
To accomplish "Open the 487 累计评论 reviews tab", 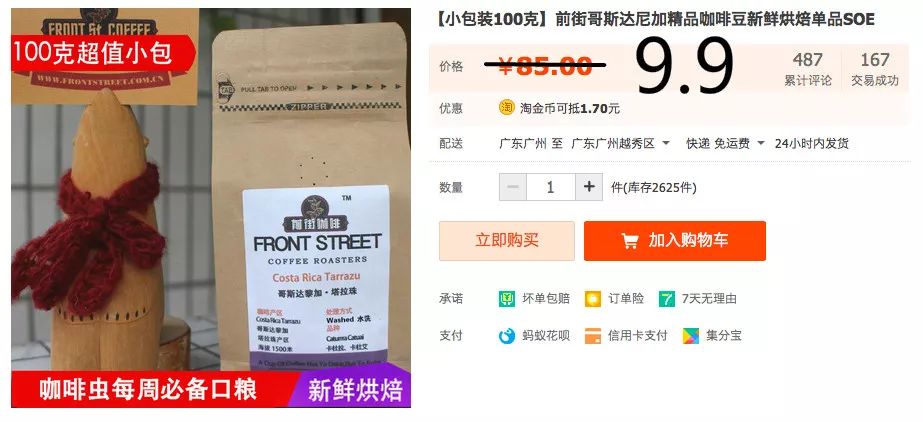I will (808, 69).
